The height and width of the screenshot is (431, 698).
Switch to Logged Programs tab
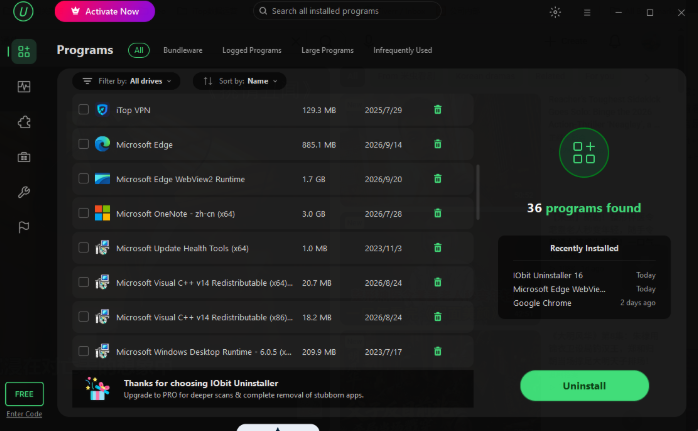252,50
